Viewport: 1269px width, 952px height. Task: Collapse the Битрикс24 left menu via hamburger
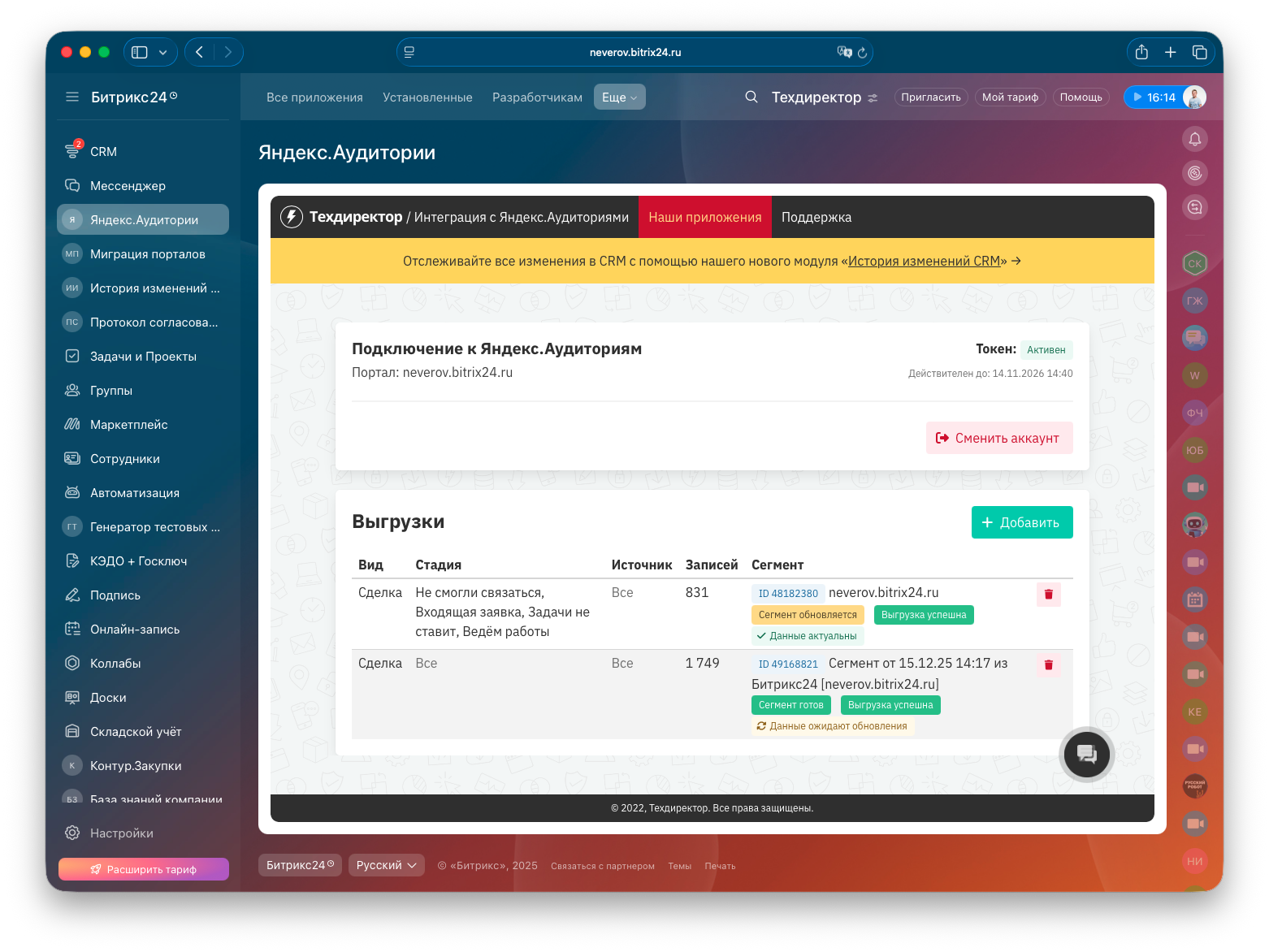pyautogui.click(x=72, y=97)
